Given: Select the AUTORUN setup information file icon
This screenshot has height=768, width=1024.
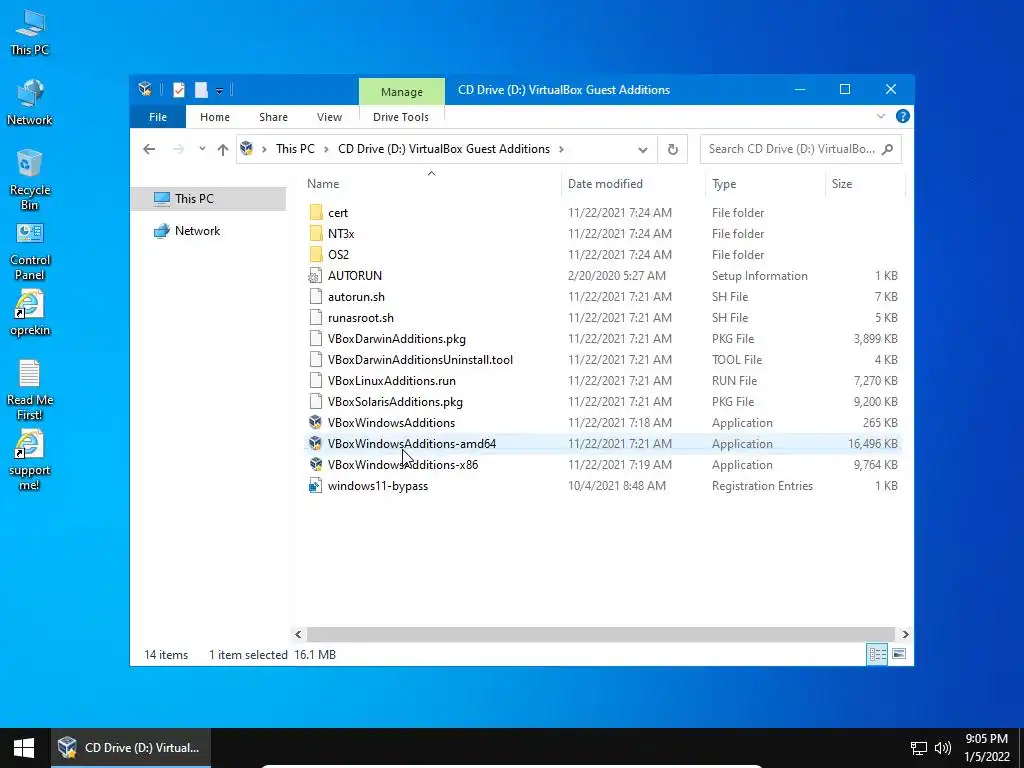Looking at the screenshot, I should tap(315, 276).
